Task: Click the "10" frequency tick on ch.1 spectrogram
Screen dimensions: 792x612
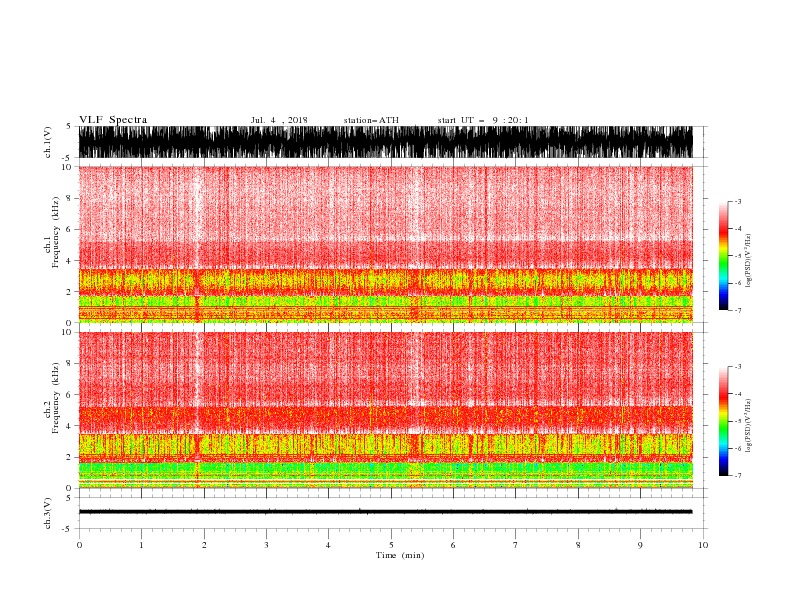Action: tap(67, 167)
